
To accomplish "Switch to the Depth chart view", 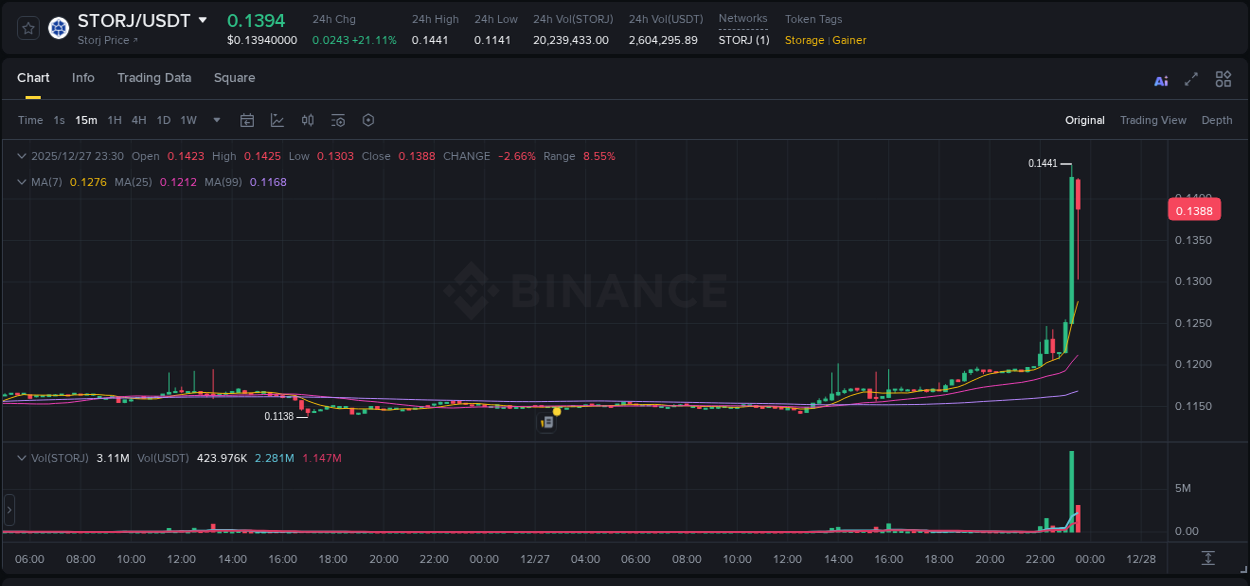I will (1217, 120).
